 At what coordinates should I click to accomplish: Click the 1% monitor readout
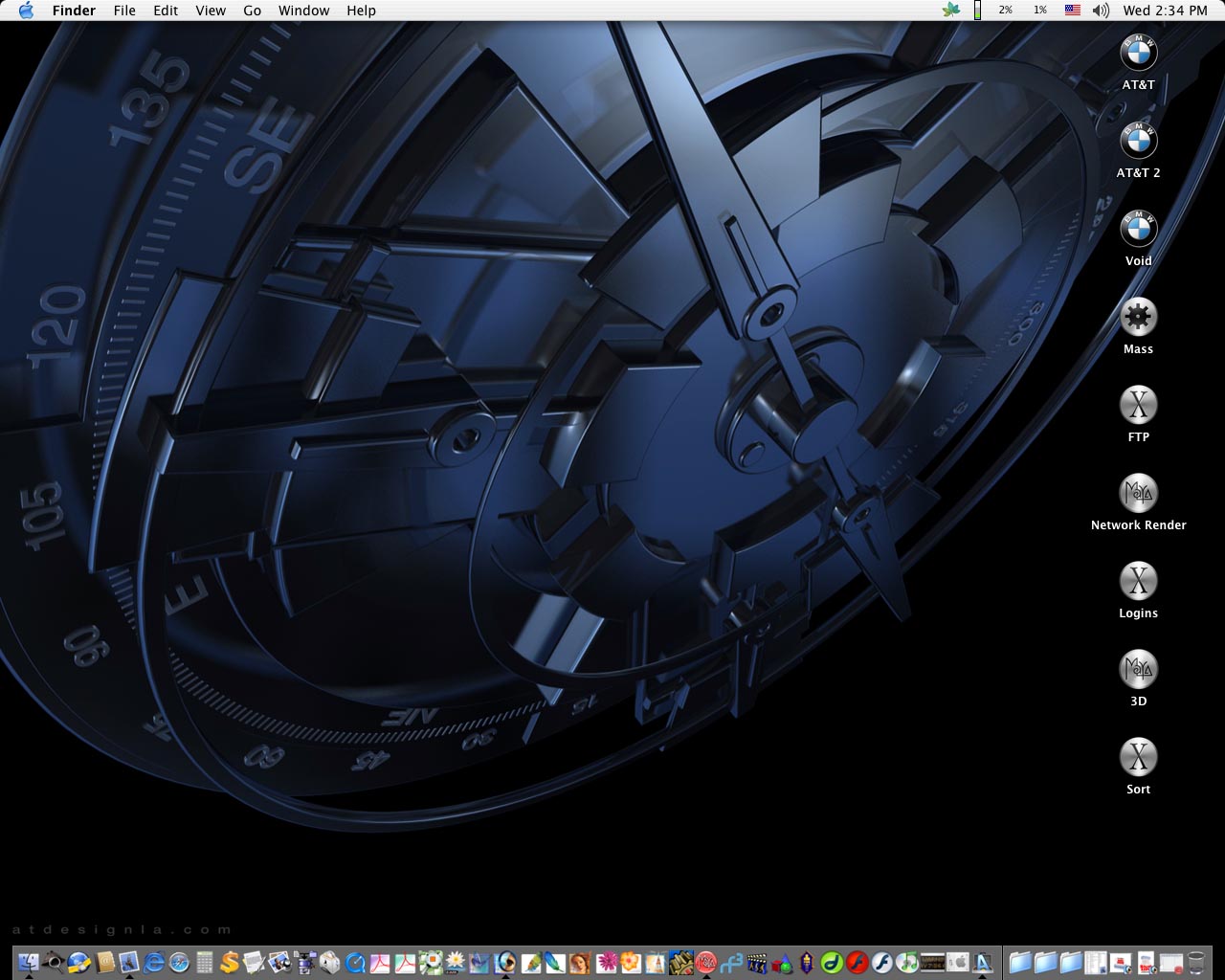tap(1039, 11)
